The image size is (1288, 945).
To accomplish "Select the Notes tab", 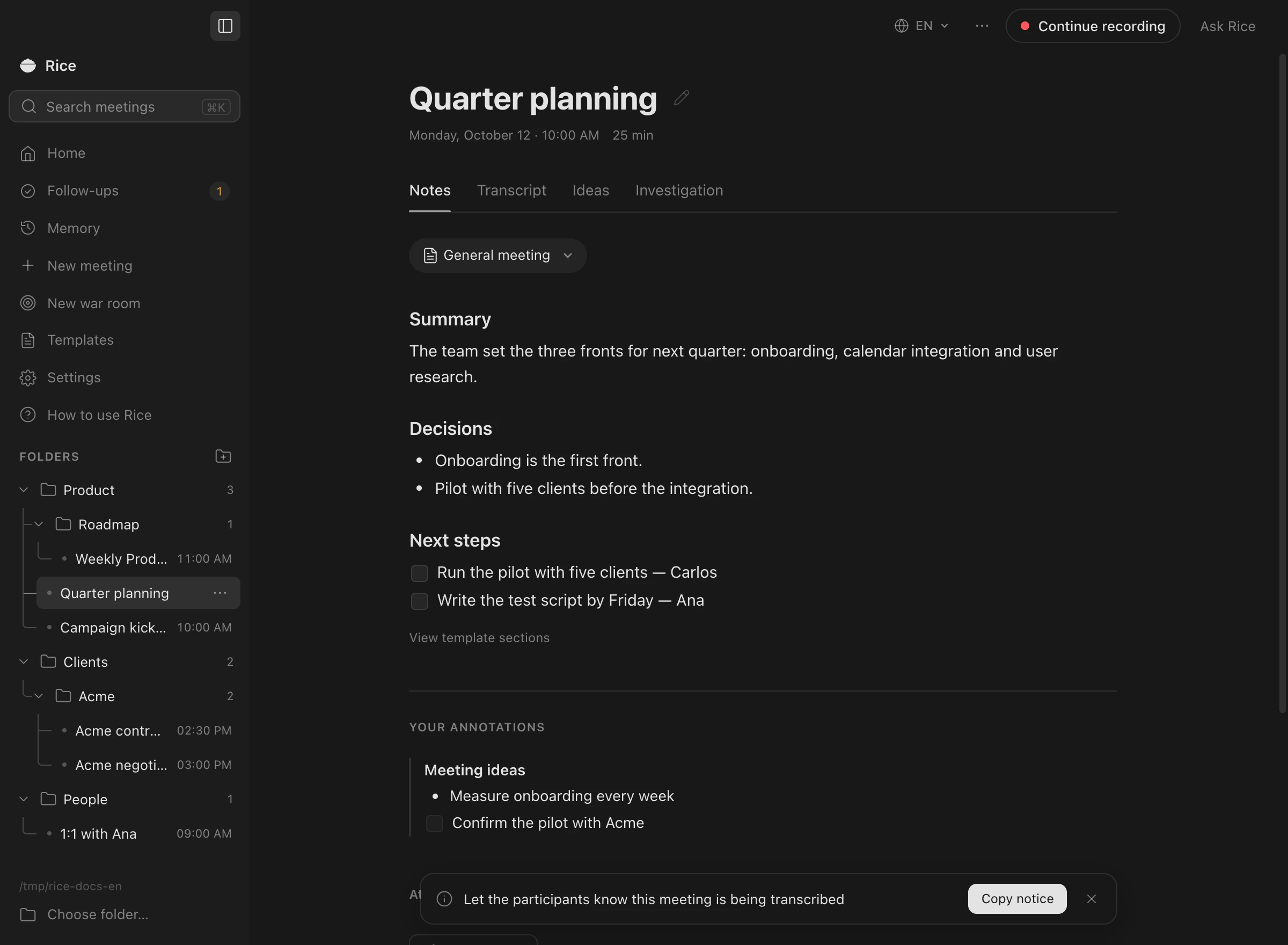I will click(430, 191).
